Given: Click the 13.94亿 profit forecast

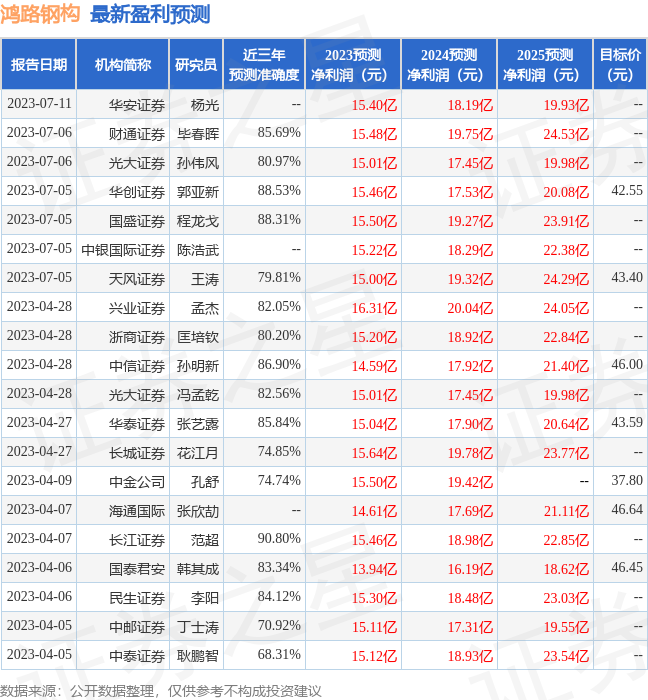Looking at the screenshot, I should [x=374, y=570].
